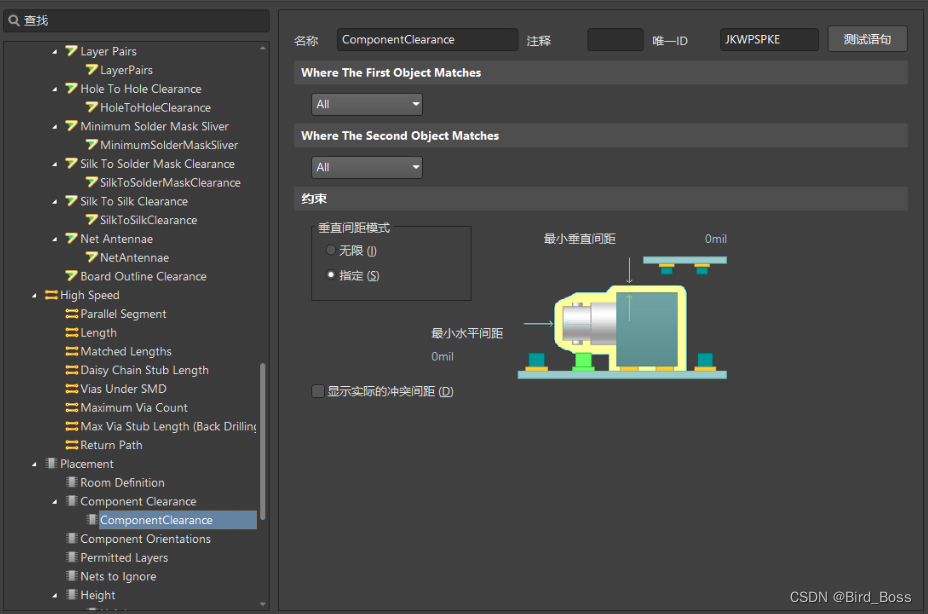The height and width of the screenshot is (614, 928).
Task: Click the minimum vertical clearance 0mil value
Action: [x=716, y=239]
